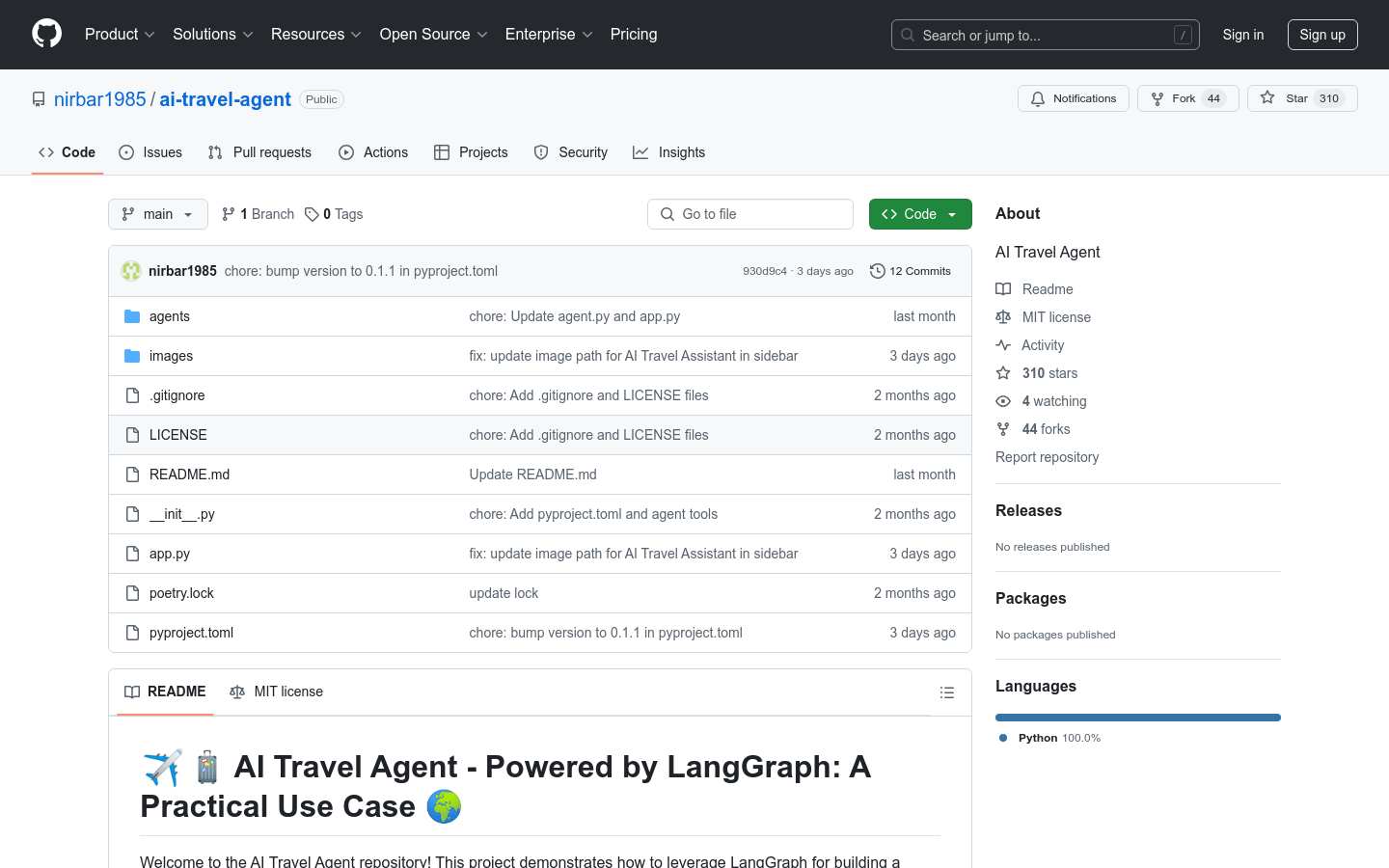
Task: Click the file icon next to .gitignore
Action: click(x=132, y=395)
